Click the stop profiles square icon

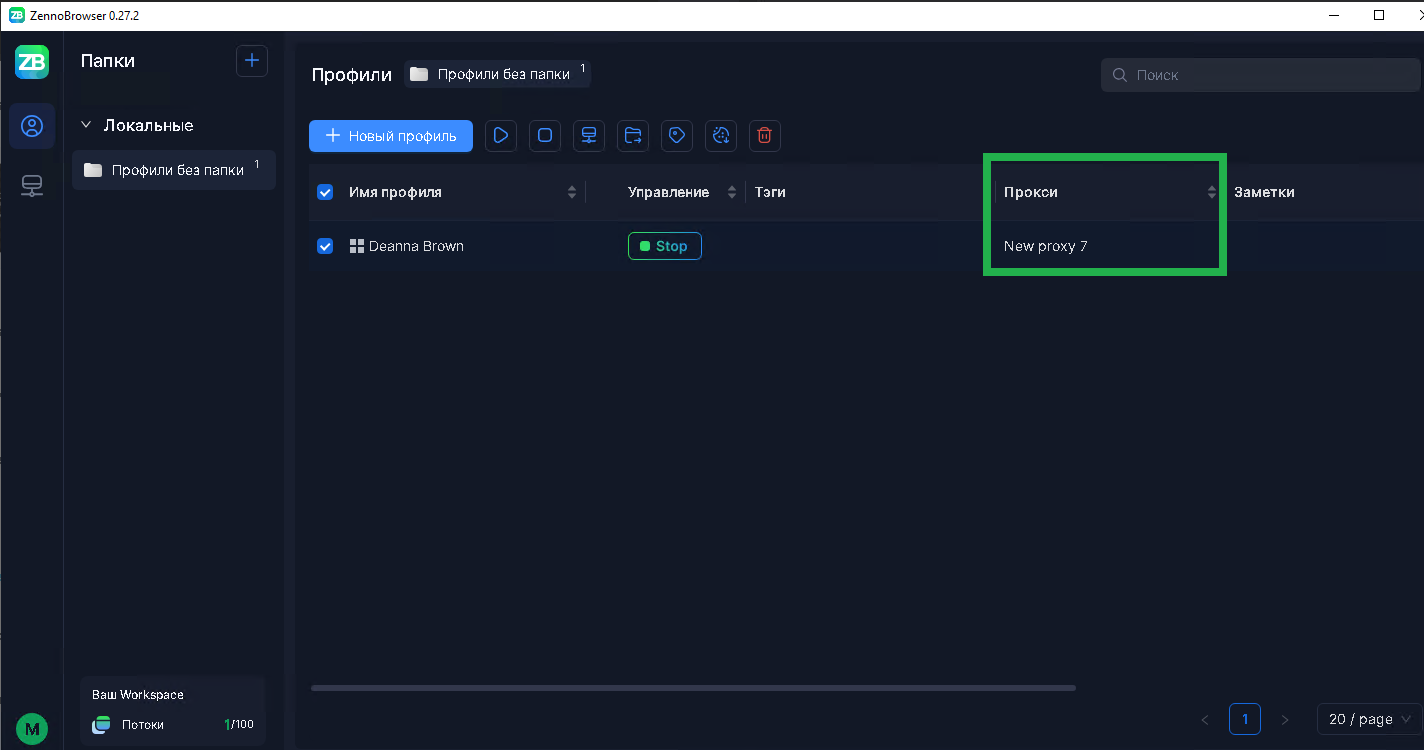[545, 136]
